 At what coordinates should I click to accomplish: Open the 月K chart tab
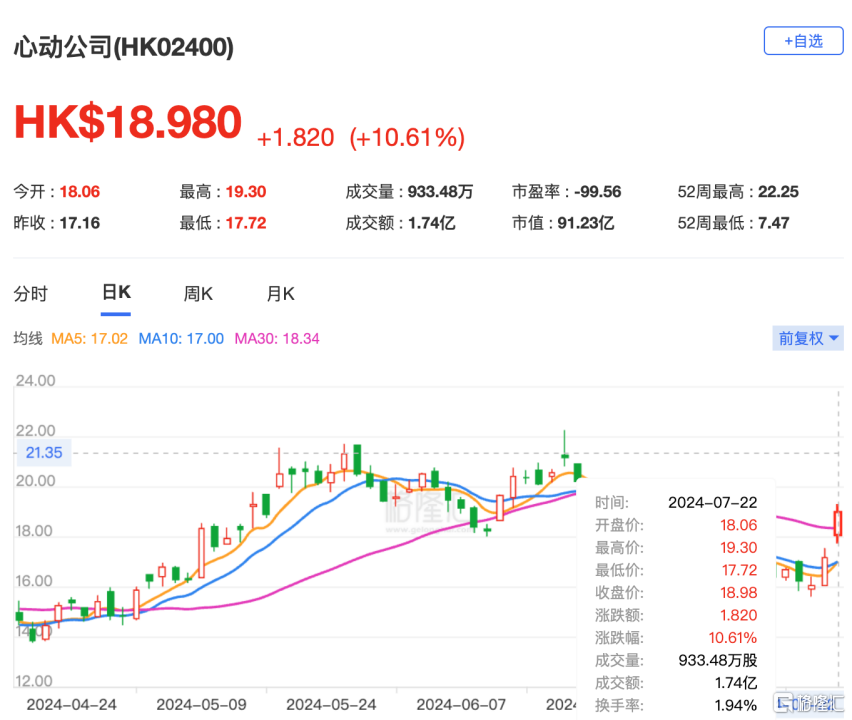tap(280, 294)
